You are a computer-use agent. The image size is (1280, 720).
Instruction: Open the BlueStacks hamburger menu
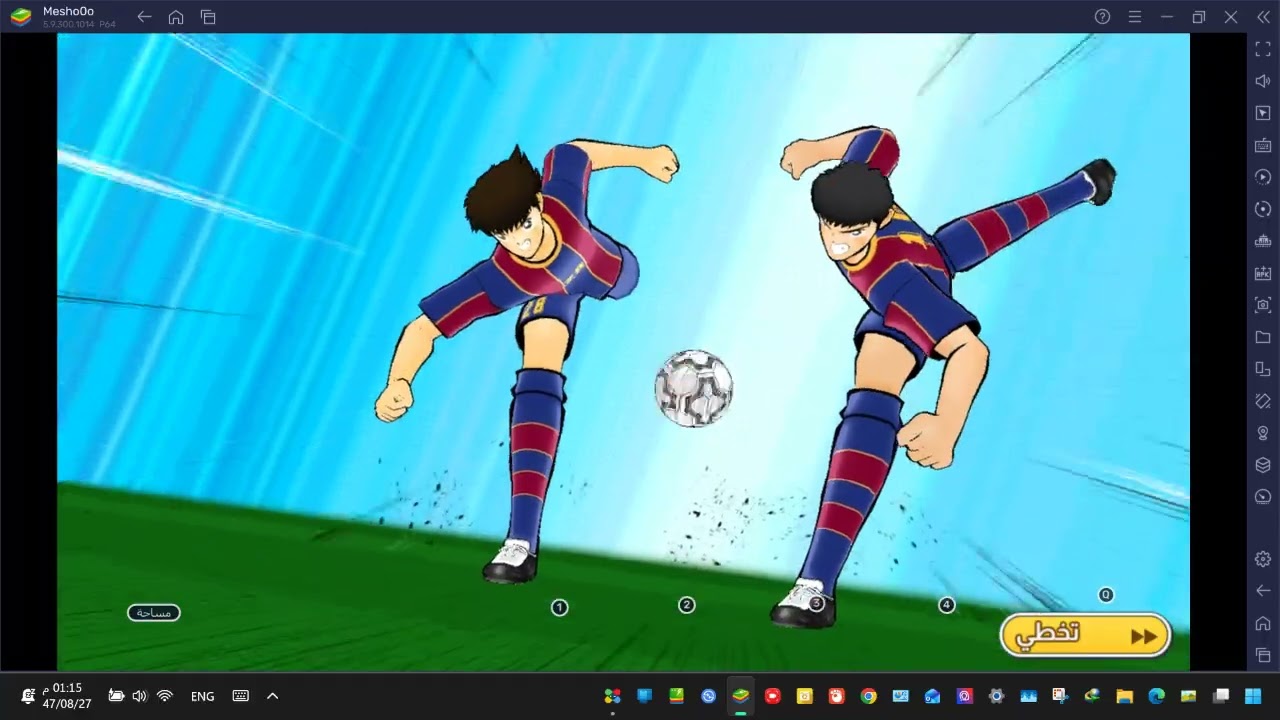(x=1134, y=17)
